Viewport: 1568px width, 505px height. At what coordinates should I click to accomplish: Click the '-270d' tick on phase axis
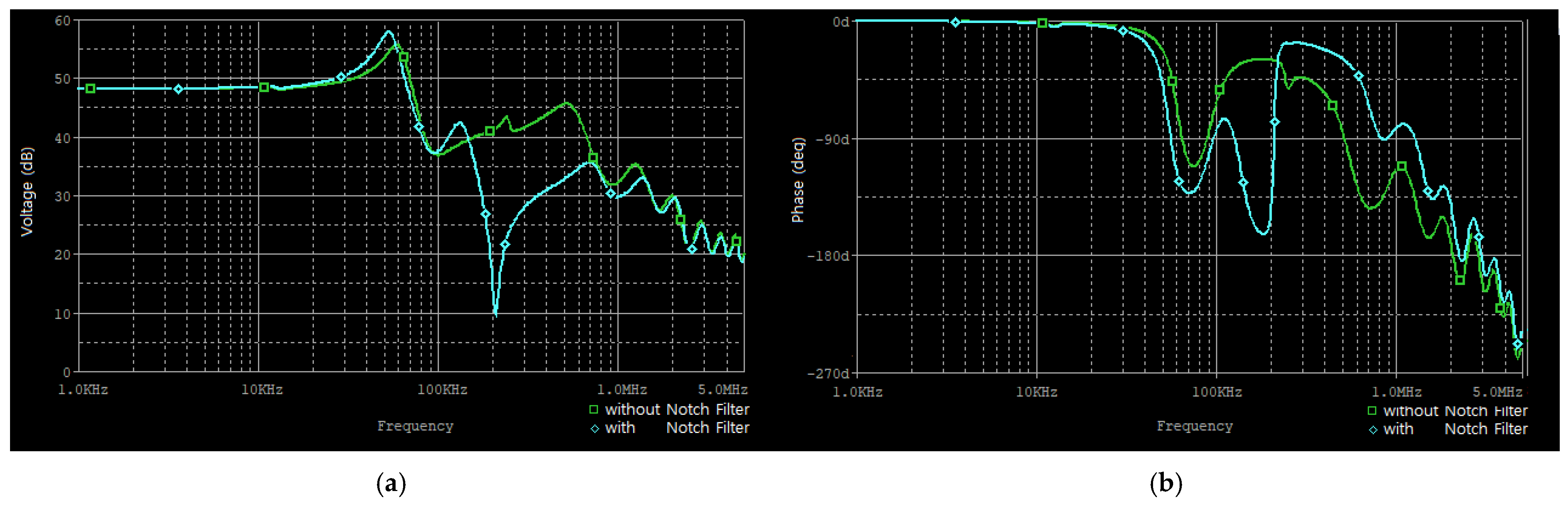pos(828,373)
